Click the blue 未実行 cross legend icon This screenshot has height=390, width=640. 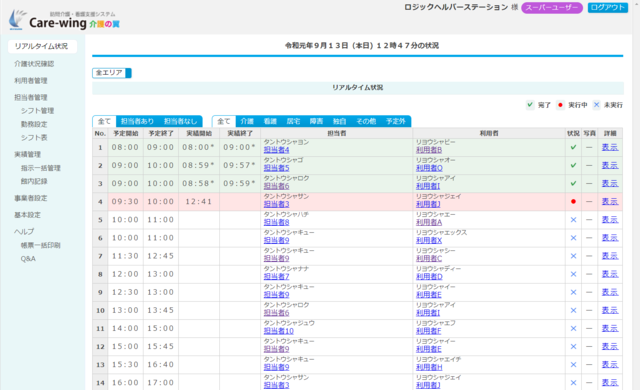pos(596,105)
